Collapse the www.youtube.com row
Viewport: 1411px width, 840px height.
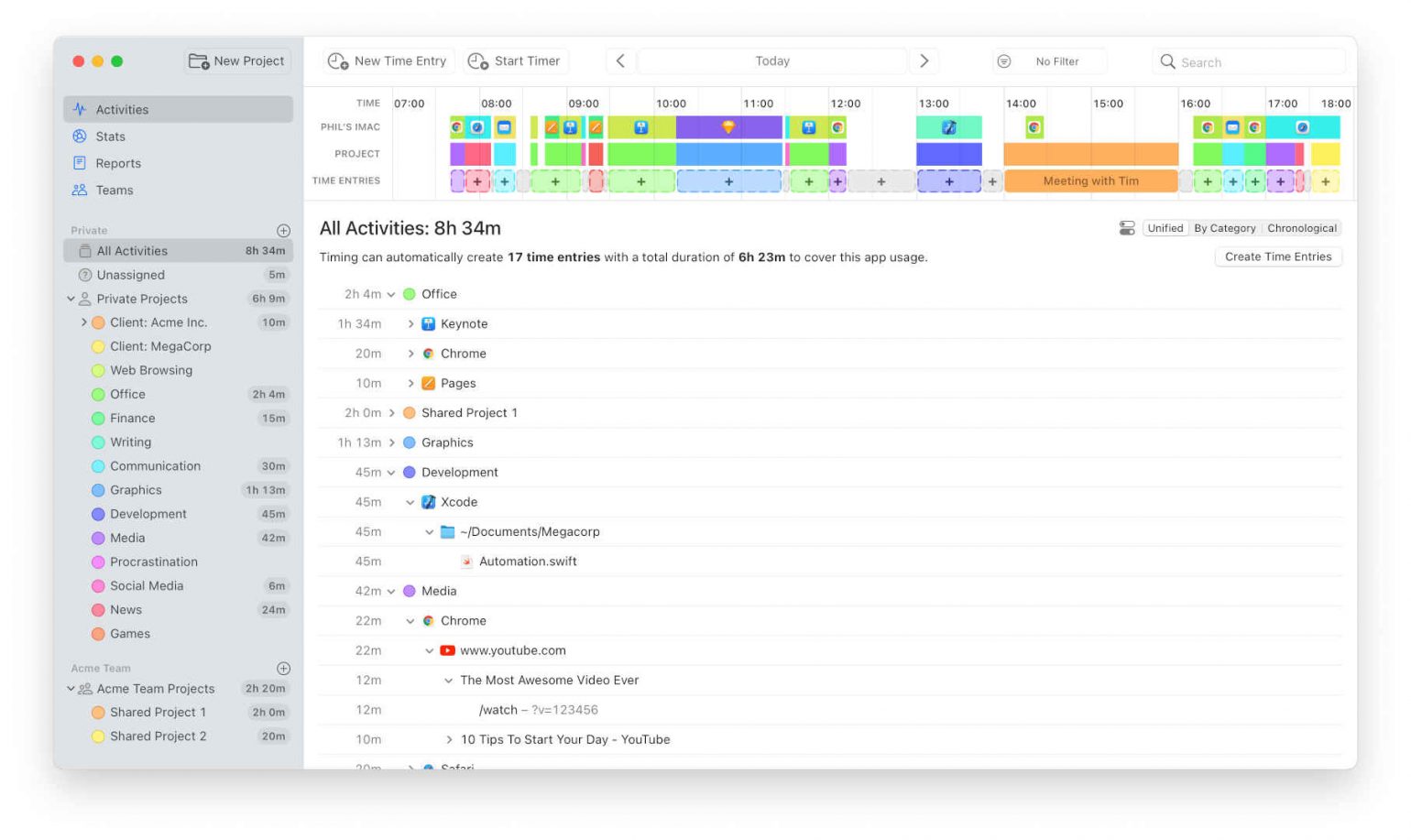tap(429, 651)
